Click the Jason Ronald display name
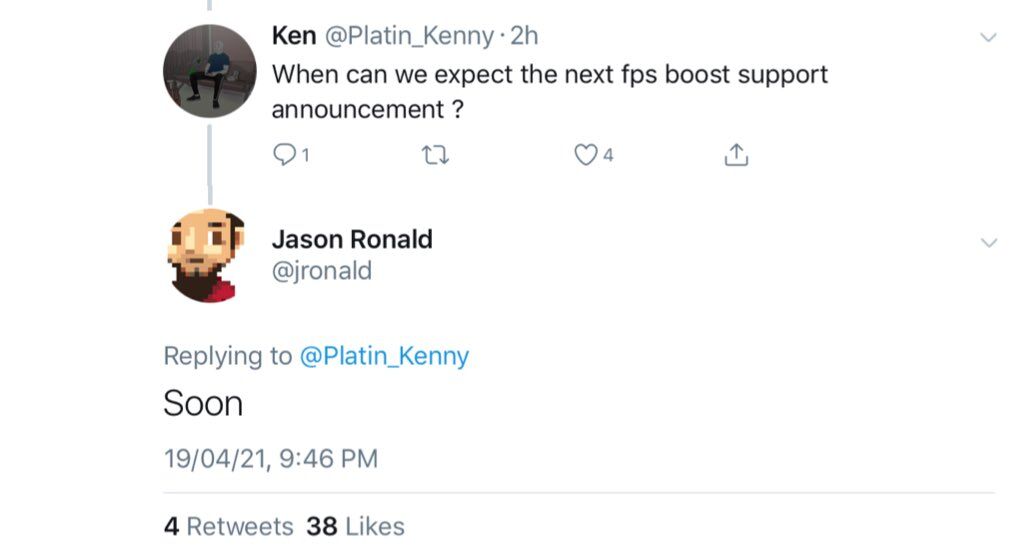The image size is (1024, 555). click(x=352, y=240)
